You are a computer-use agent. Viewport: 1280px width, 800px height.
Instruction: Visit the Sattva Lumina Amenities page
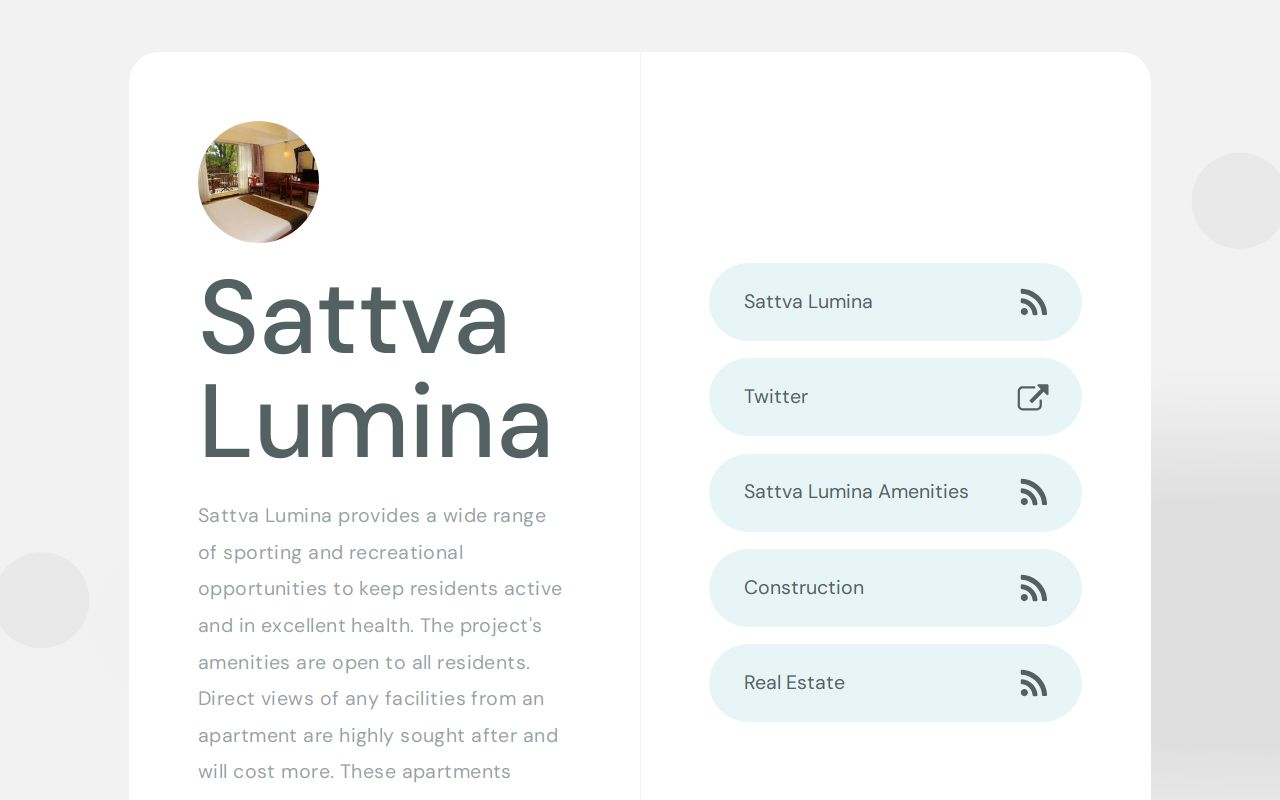click(895, 492)
